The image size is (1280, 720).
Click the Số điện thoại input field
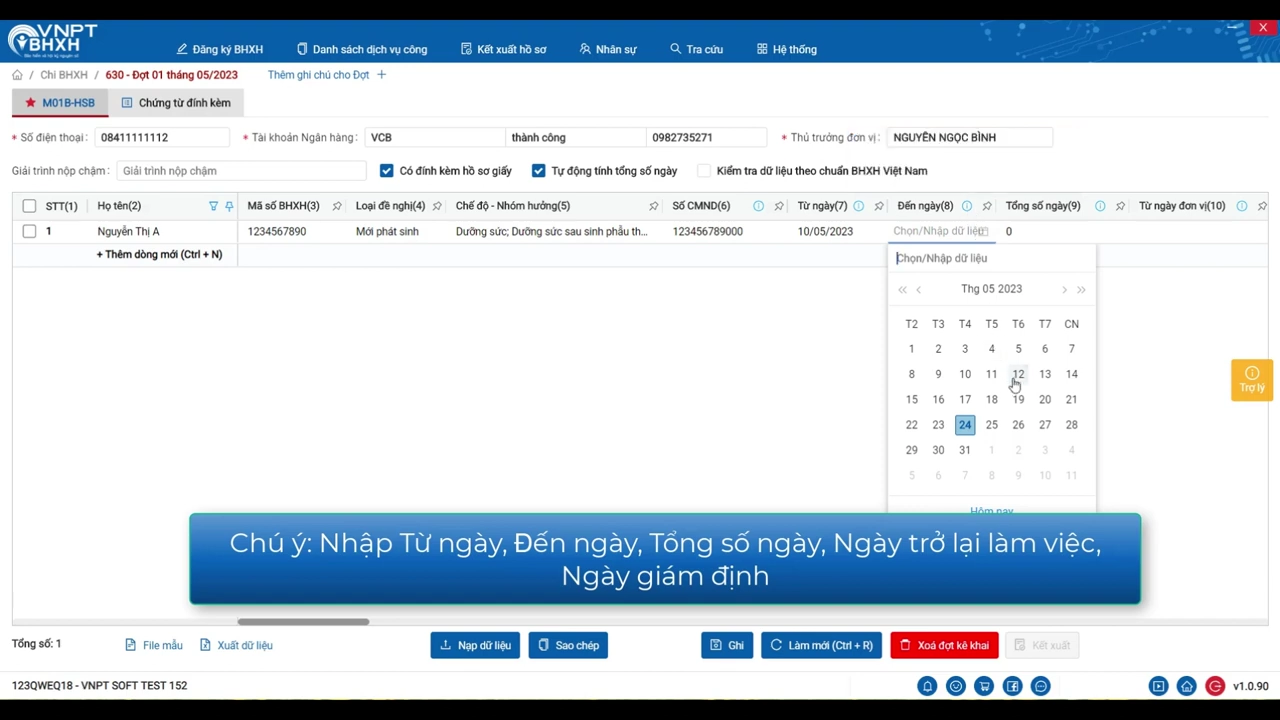[x=162, y=138]
